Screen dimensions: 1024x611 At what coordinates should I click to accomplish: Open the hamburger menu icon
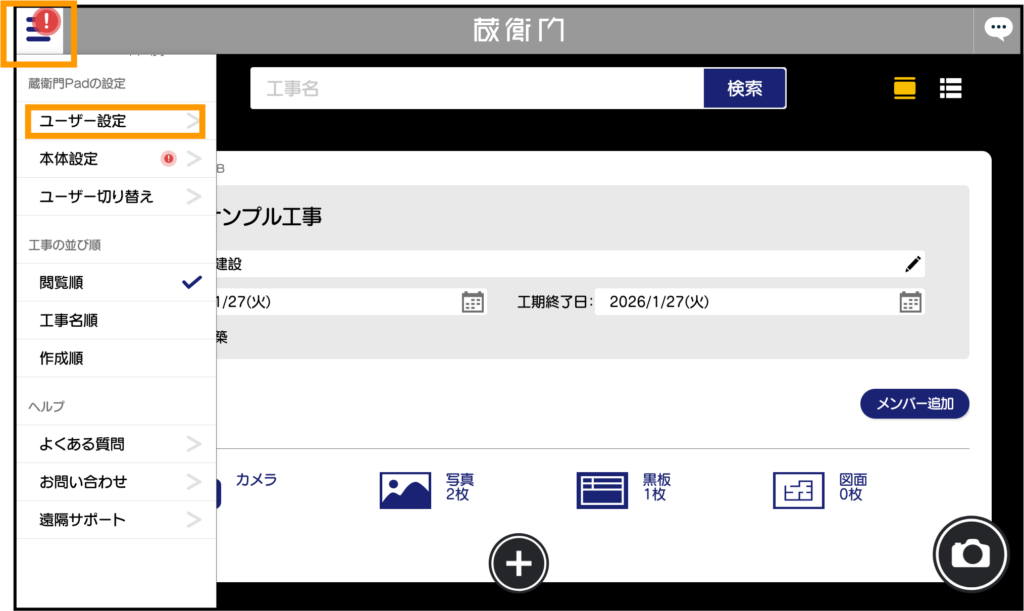[x=39, y=31]
